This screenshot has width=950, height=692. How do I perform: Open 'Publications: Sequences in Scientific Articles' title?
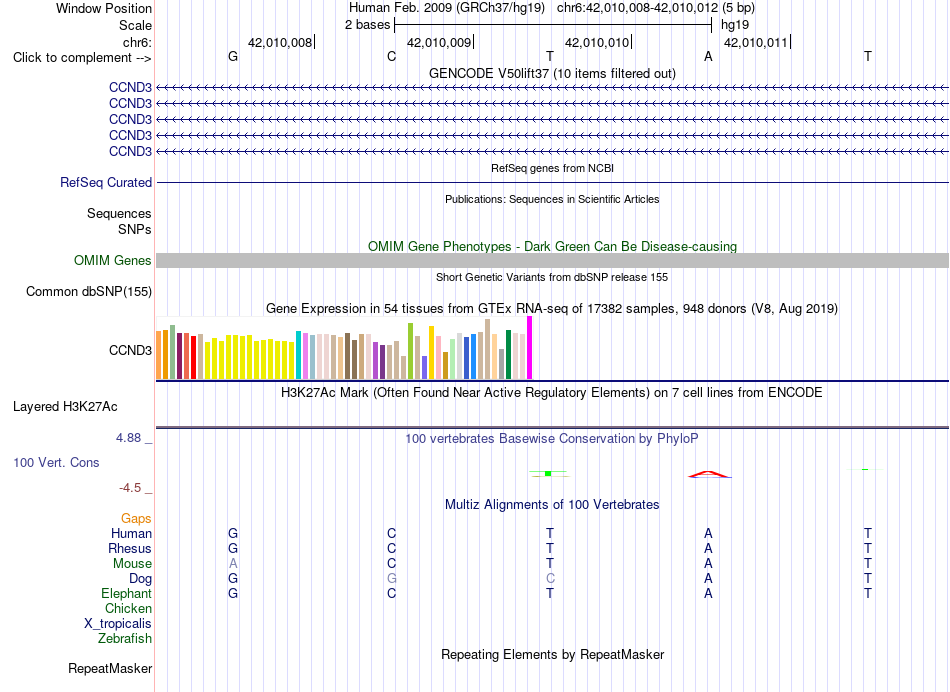pyautogui.click(x=552, y=199)
